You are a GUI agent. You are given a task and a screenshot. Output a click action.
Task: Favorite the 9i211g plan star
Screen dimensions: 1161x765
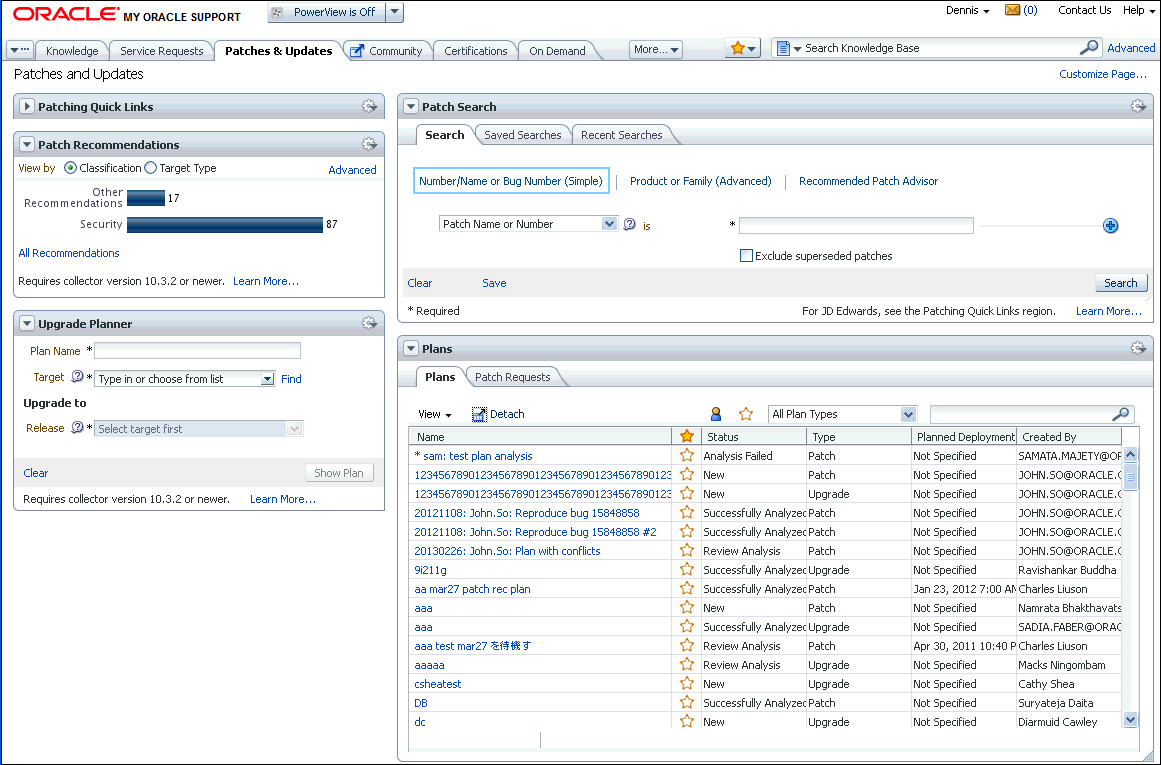[x=687, y=569]
